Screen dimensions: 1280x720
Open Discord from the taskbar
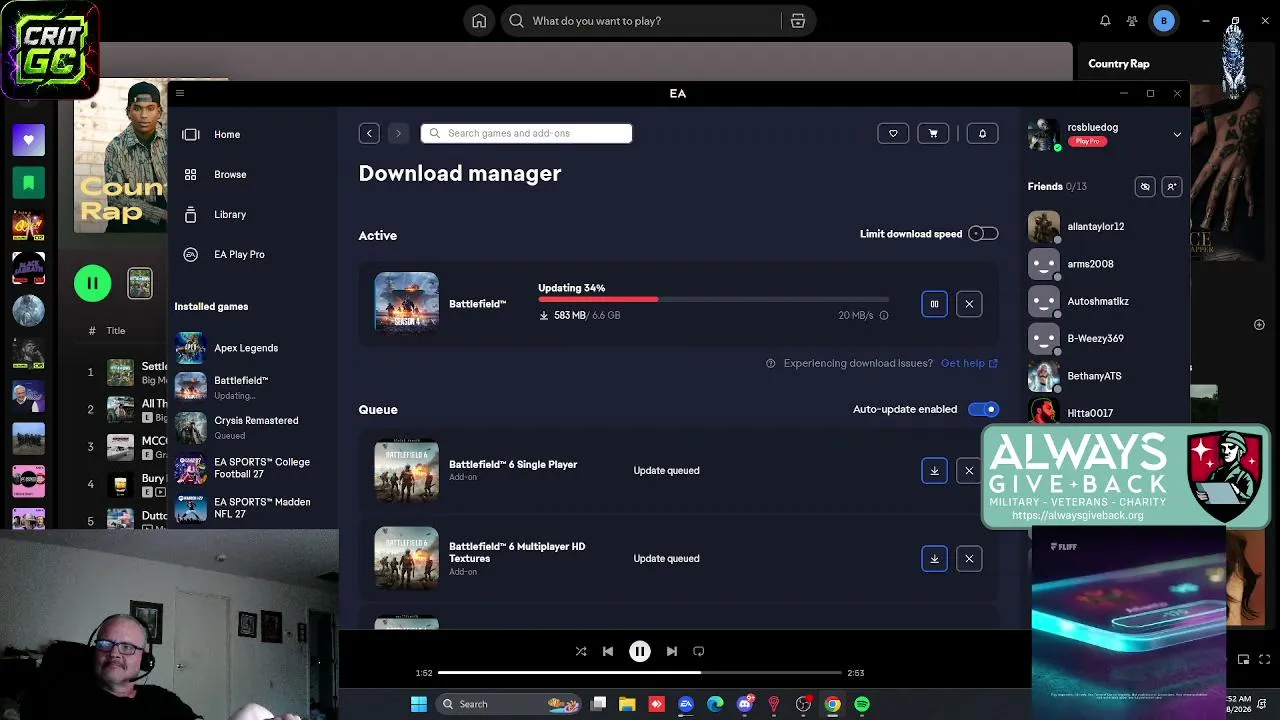click(745, 704)
